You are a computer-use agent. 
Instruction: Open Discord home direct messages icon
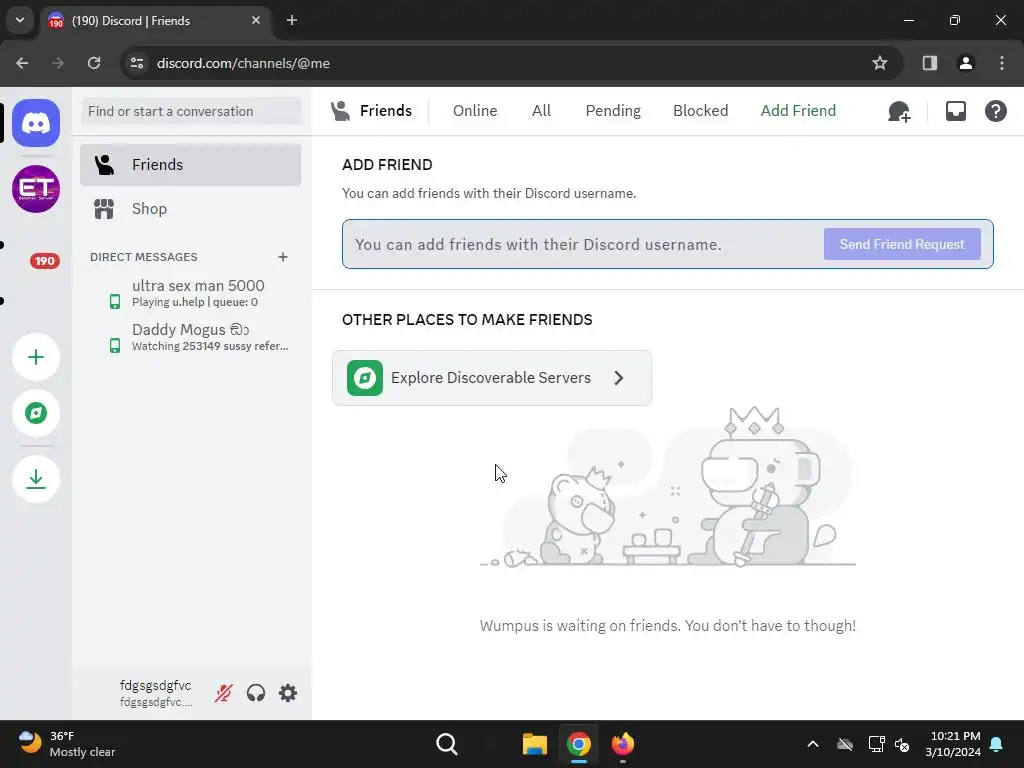click(x=36, y=123)
